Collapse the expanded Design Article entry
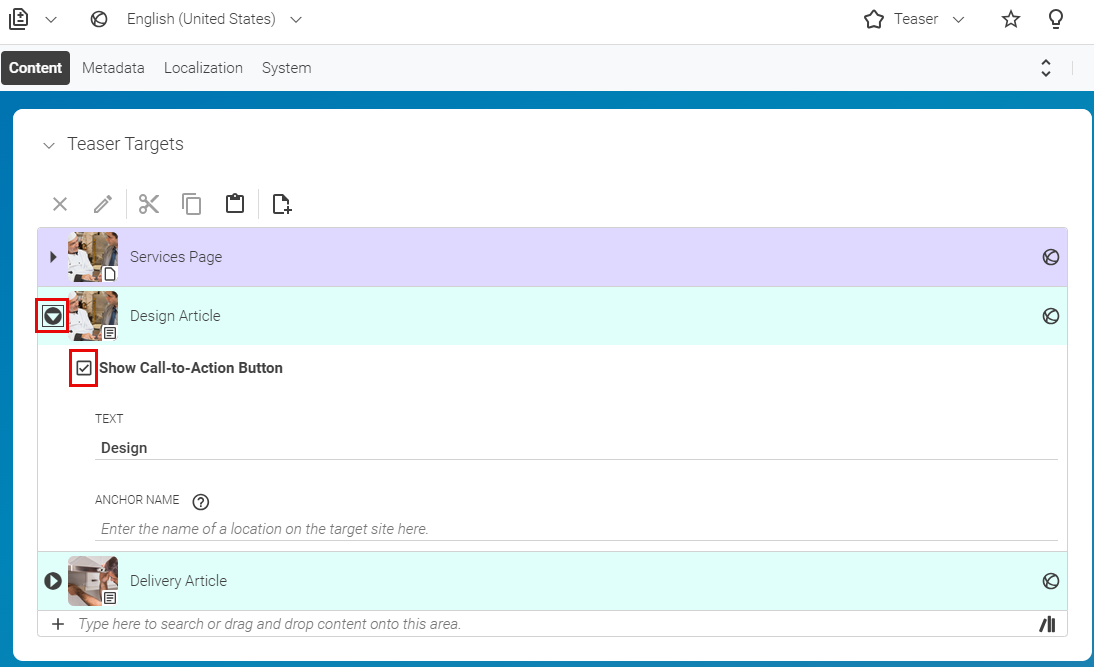Screen dimensions: 1094x667 (52, 315)
